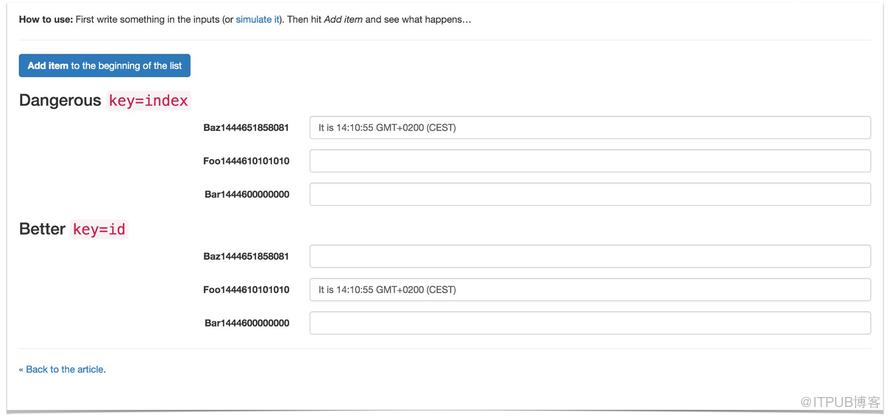
Task: Follow the Back to the article link
Action: click(x=62, y=369)
